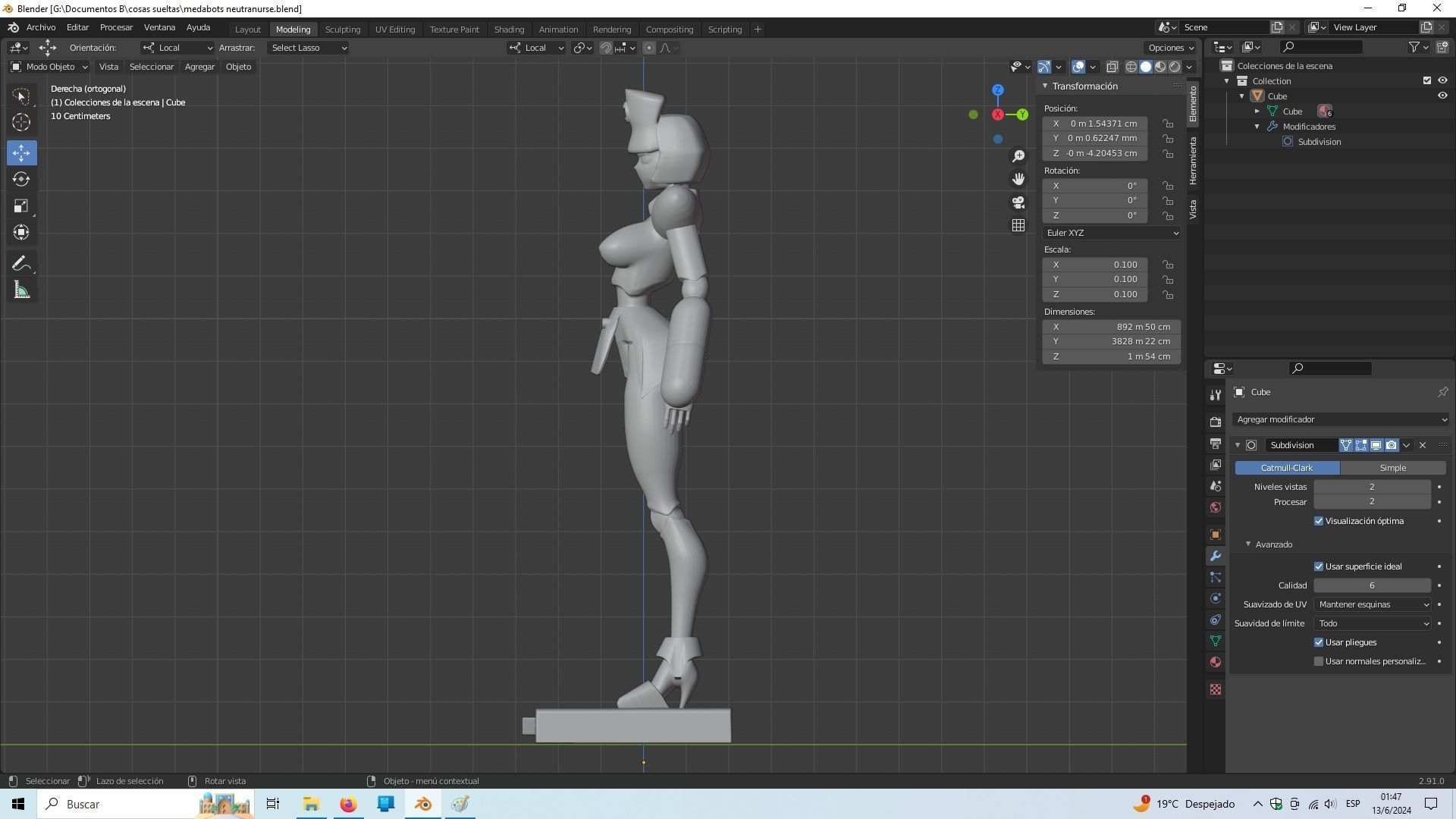Click Escala X value field
The height and width of the screenshot is (819, 1456).
[x=1096, y=265]
